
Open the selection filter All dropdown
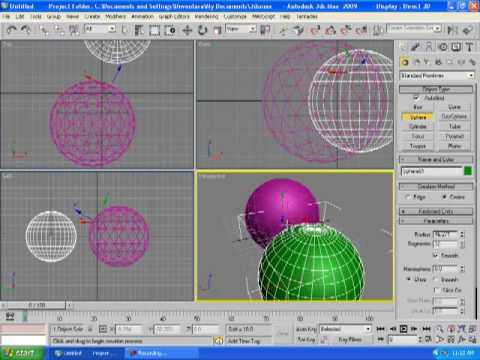pos(100,29)
